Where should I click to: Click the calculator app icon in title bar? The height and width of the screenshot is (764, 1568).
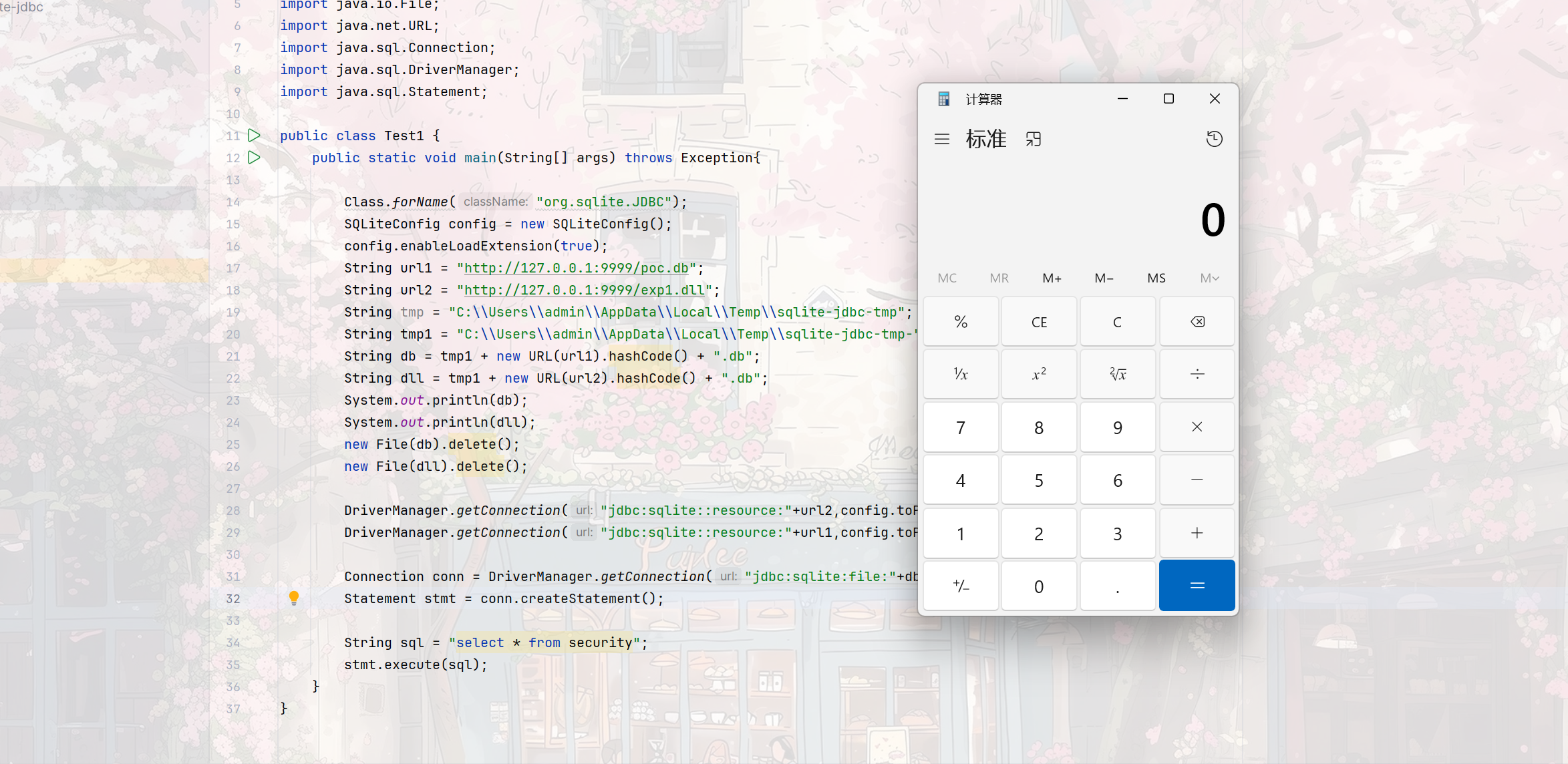(943, 99)
